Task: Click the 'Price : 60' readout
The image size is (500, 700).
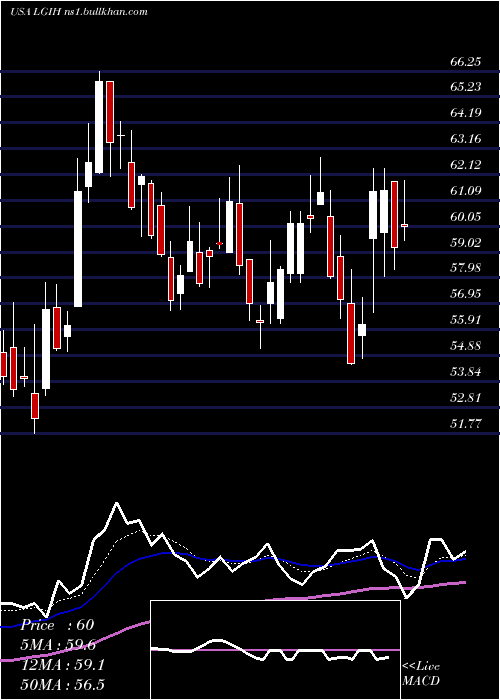Action: 58,625
